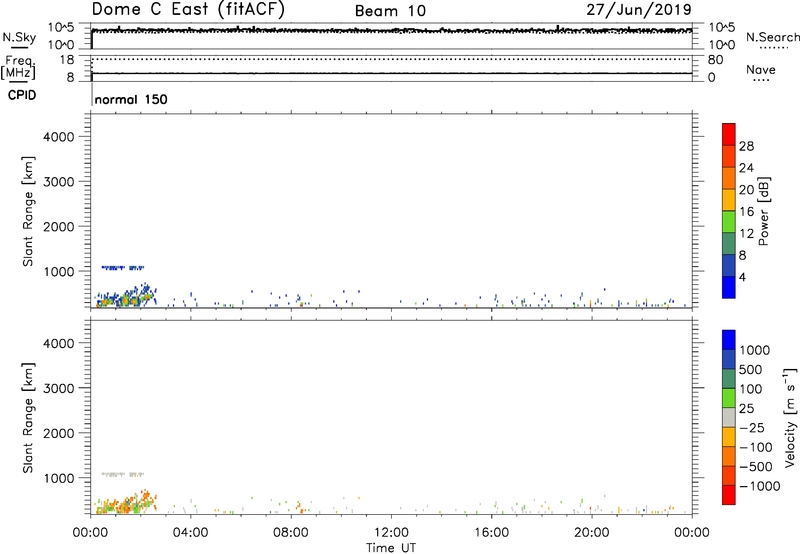This screenshot has height=554, width=800.
Task: Click the '500' velocity colorbar tick value
Action: point(751,370)
